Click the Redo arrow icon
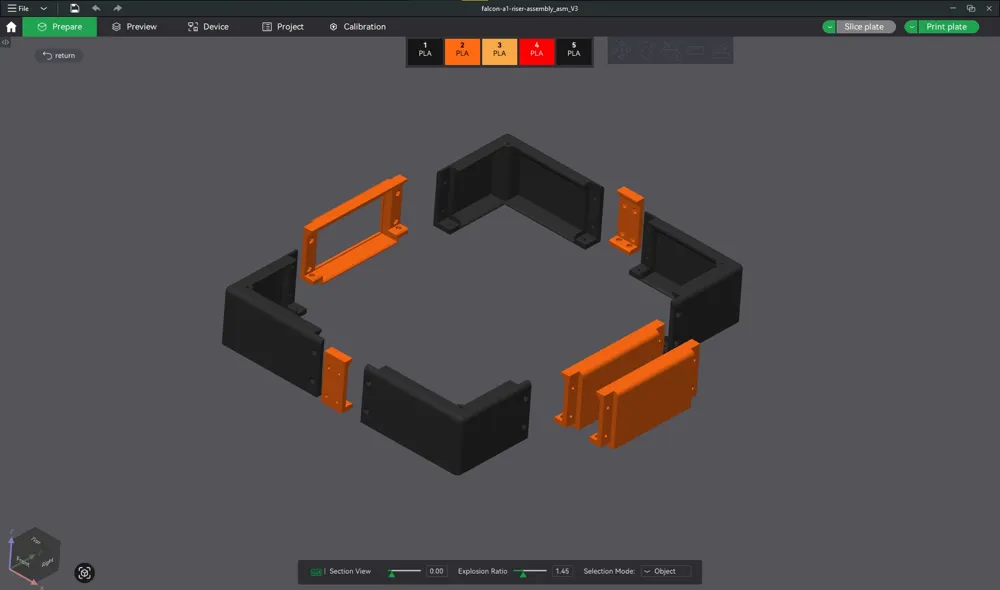Image resolution: width=1000 pixels, height=590 pixels. click(116, 8)
